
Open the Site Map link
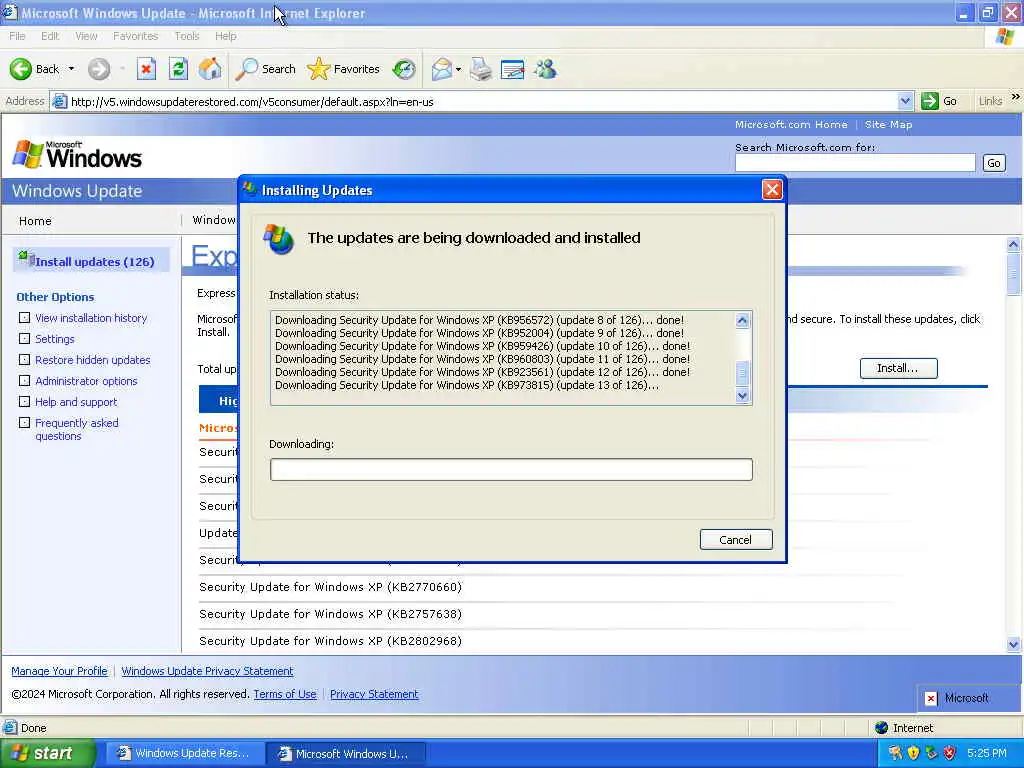pyautogui.click(x=888, y=124)
